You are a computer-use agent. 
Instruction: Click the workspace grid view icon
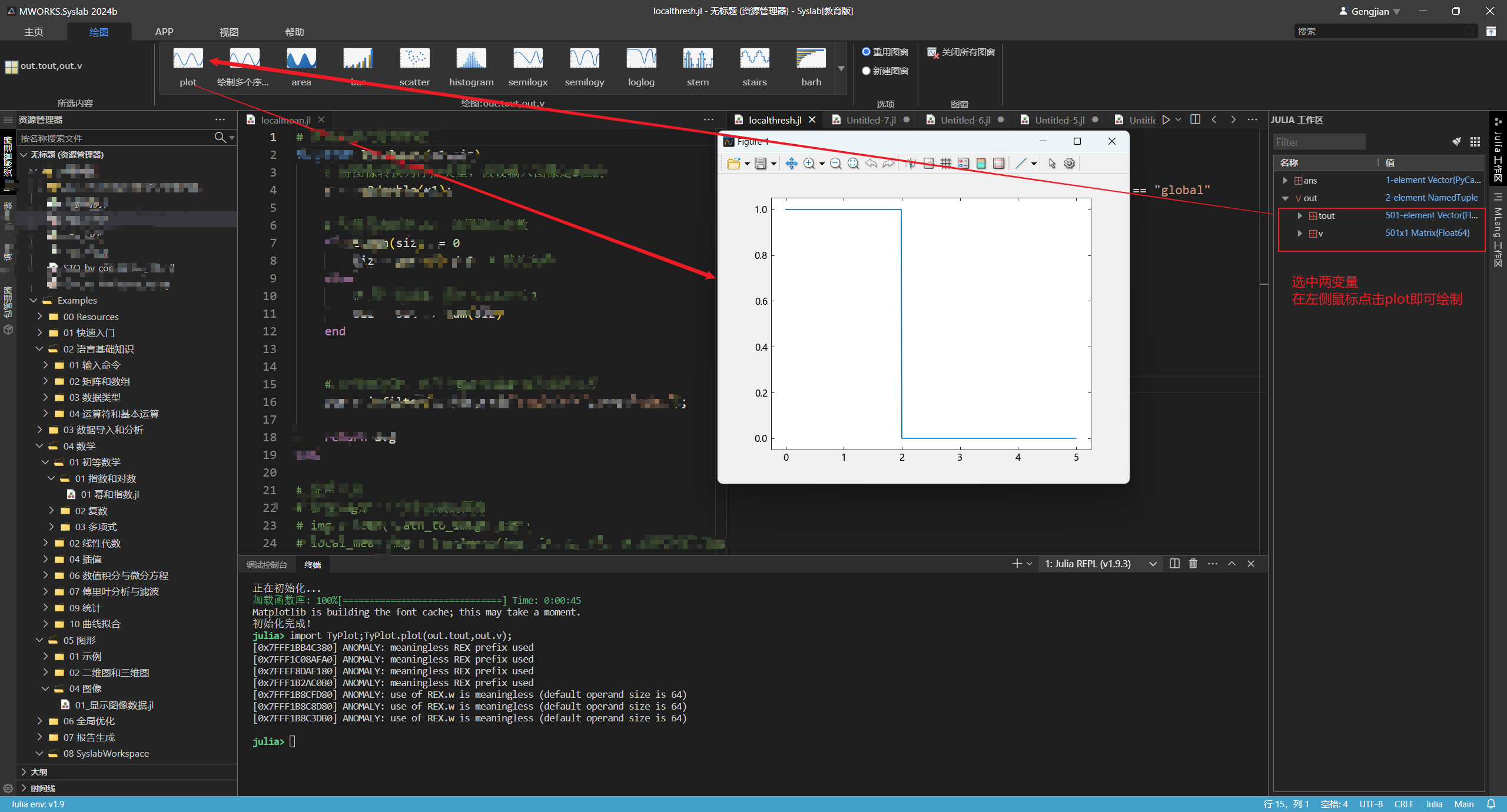[1475, 142]
